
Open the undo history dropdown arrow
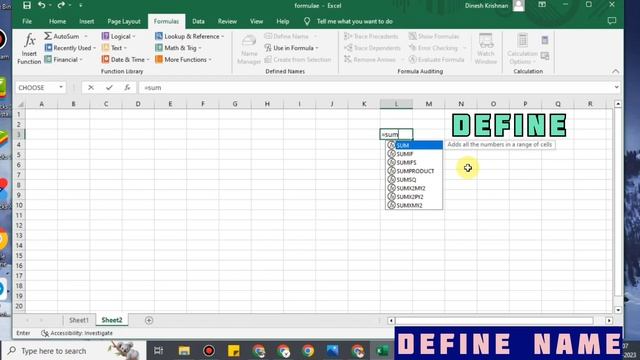[x=50, y=5]
